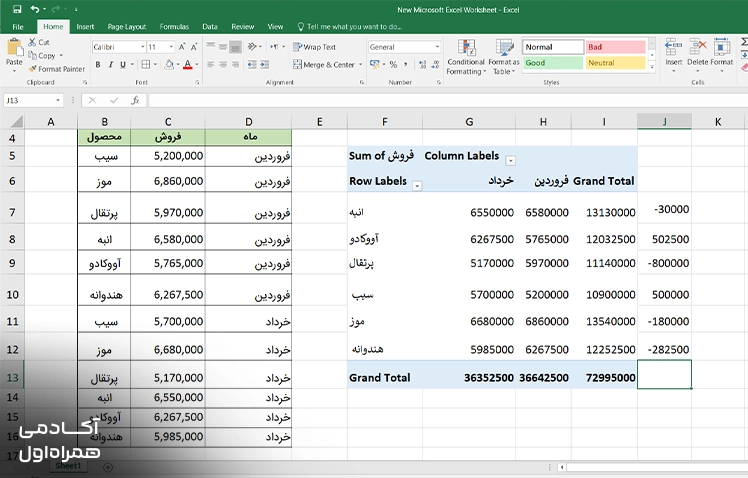Open the Merge & Center dropdown arrow
This screenshot has width=748, height=478.
361,64
